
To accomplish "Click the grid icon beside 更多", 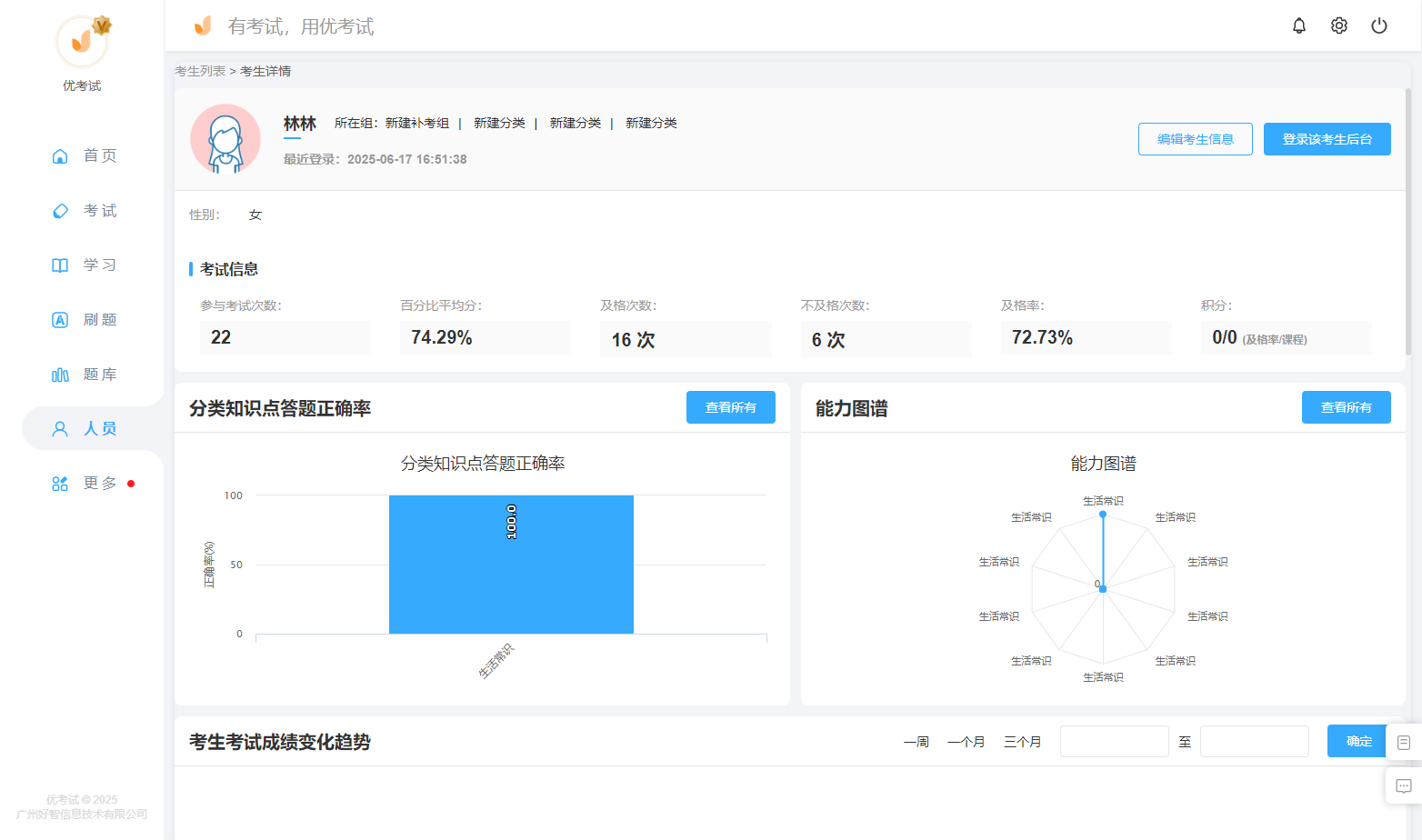I will tap(60, 484).
